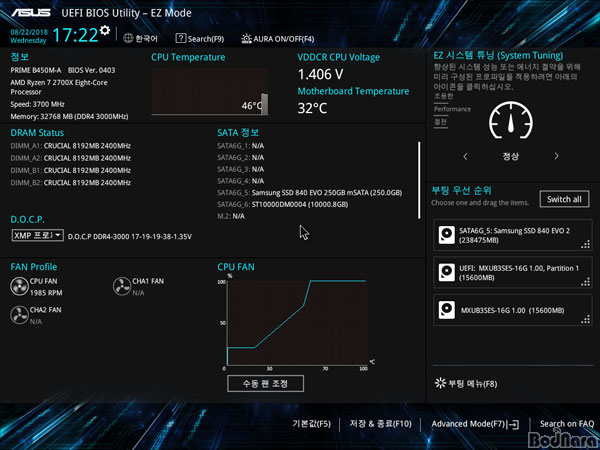Click Memory: 32768 MB info line
Viewport: 600px width, 450px height.
coord(69,116)
